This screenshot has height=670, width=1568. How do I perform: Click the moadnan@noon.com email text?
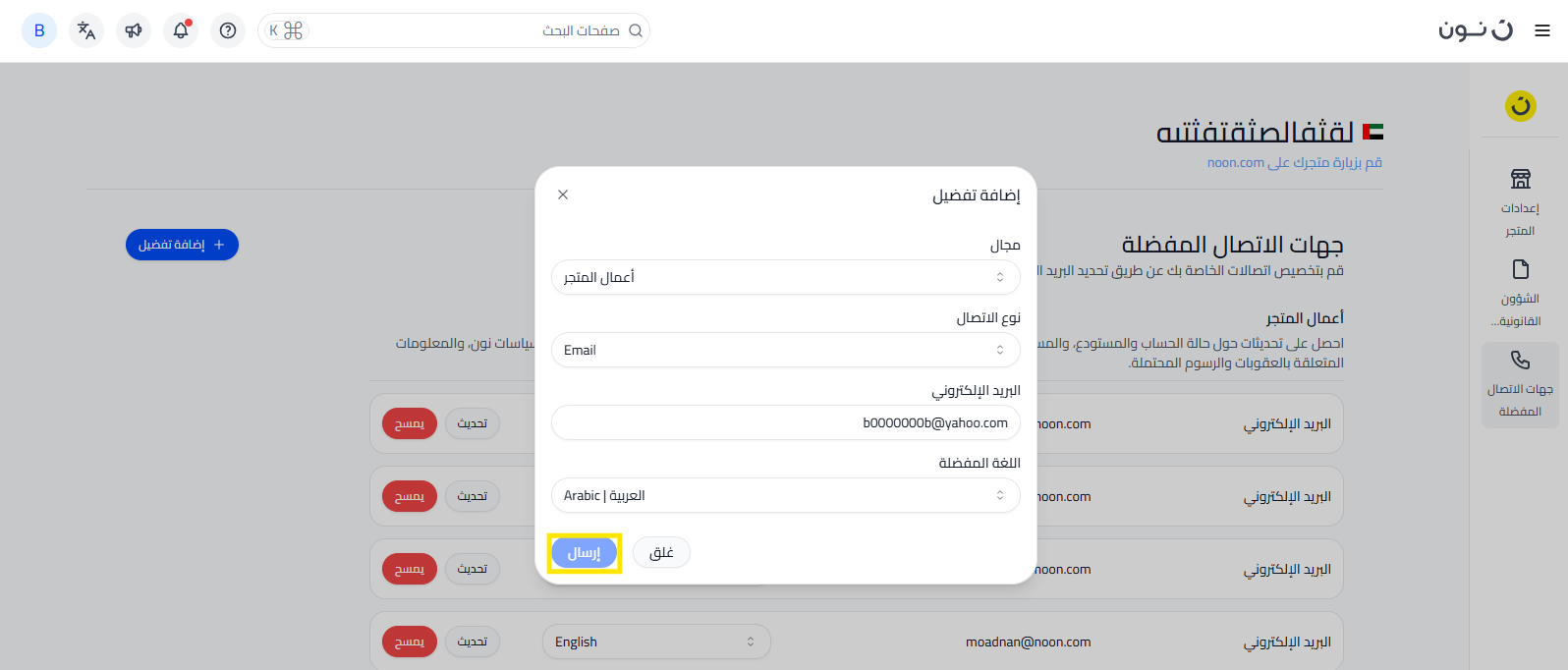pos(1028,642)
